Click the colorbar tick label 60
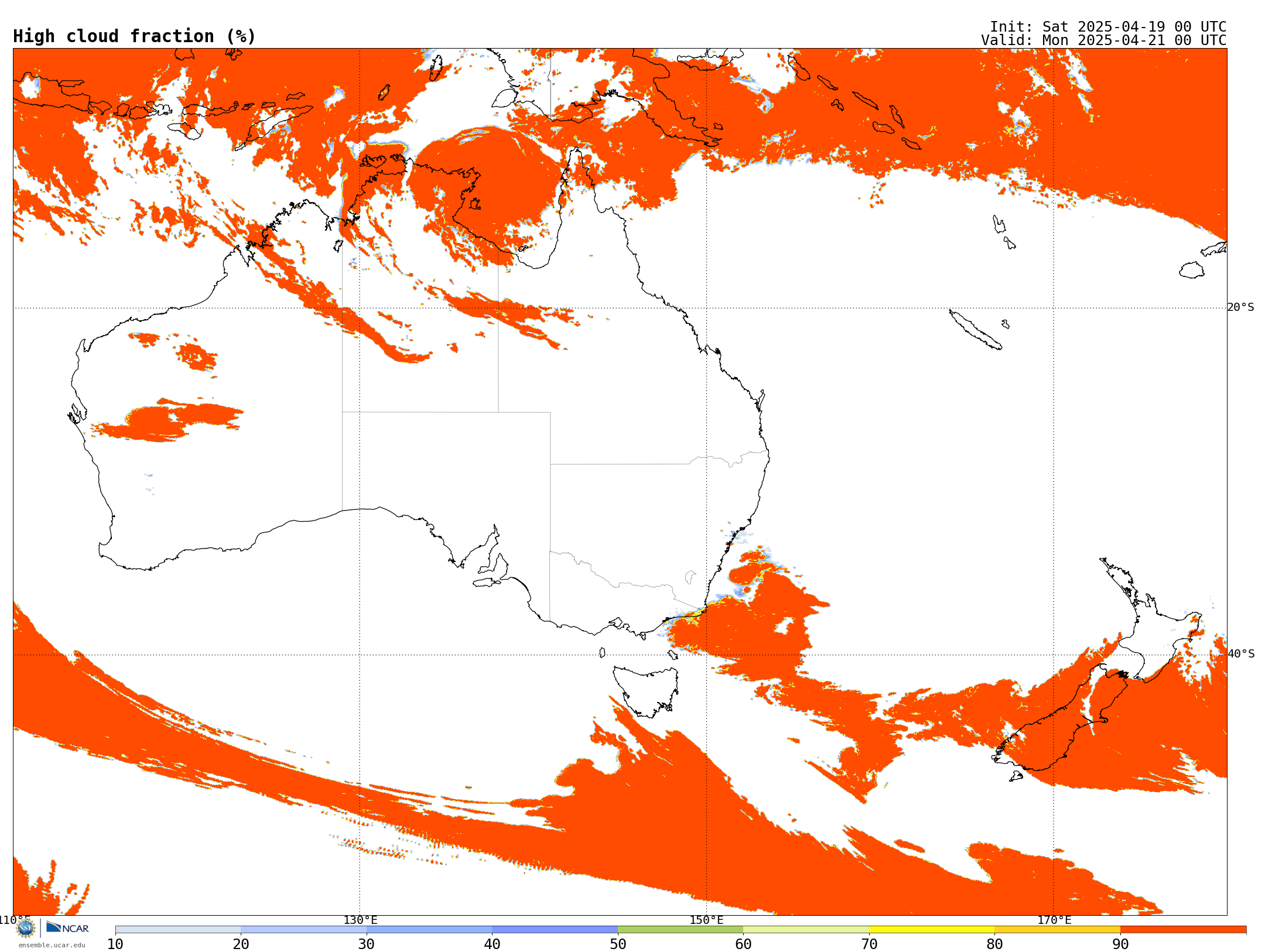 (x=743, y=944)
